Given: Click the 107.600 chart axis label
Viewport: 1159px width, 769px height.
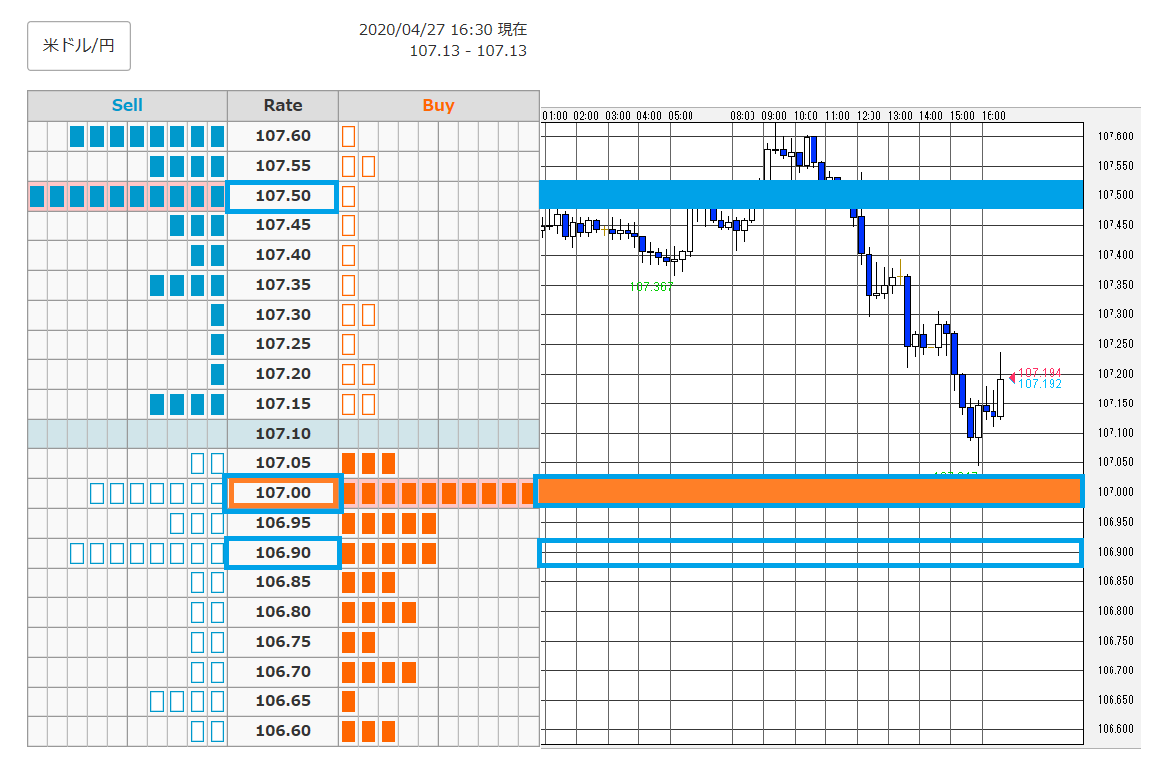Looking at the screenshot, I should point(1115,136).
